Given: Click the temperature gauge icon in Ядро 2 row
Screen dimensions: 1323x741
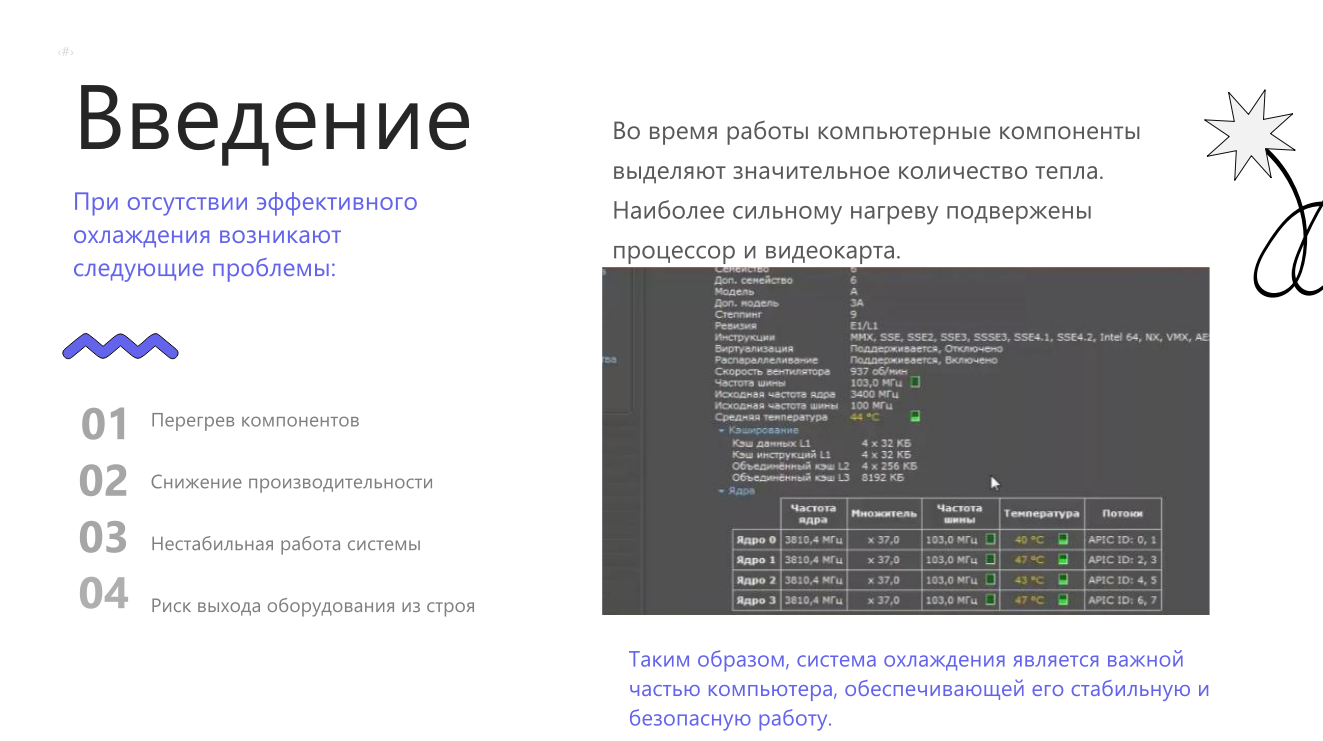Looking at the screenshot, I should 1064,580.
